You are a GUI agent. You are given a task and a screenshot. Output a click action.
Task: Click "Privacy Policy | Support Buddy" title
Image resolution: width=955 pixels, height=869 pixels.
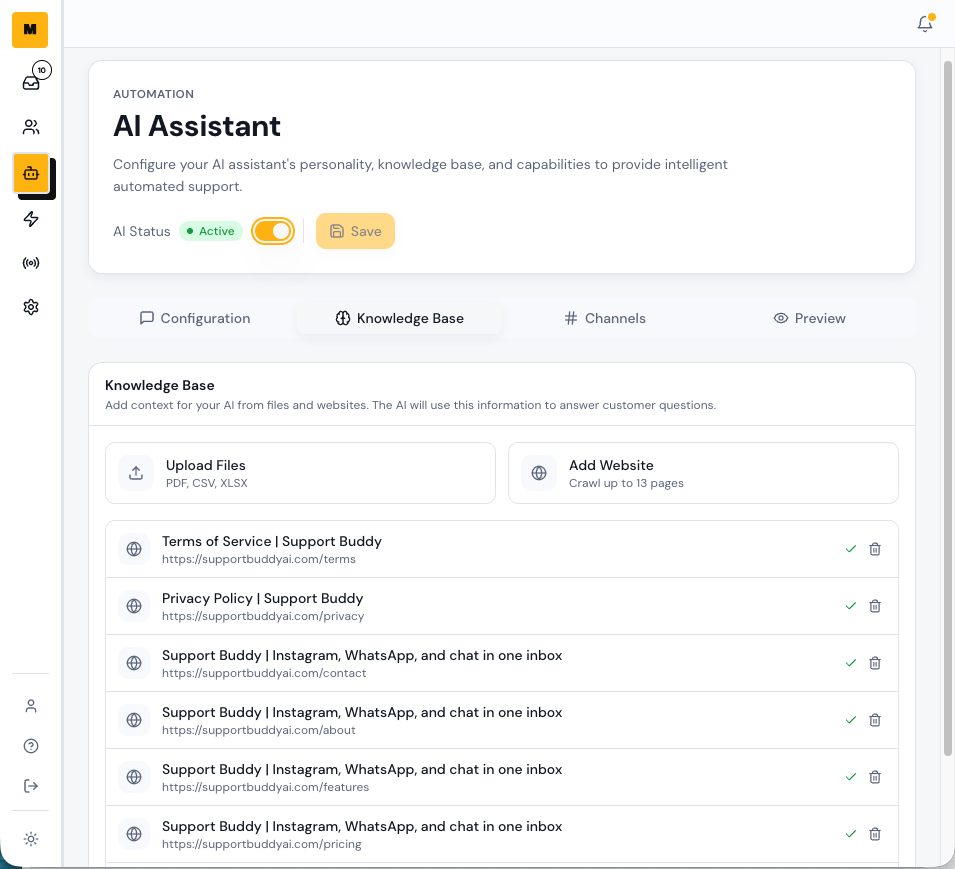263,599
